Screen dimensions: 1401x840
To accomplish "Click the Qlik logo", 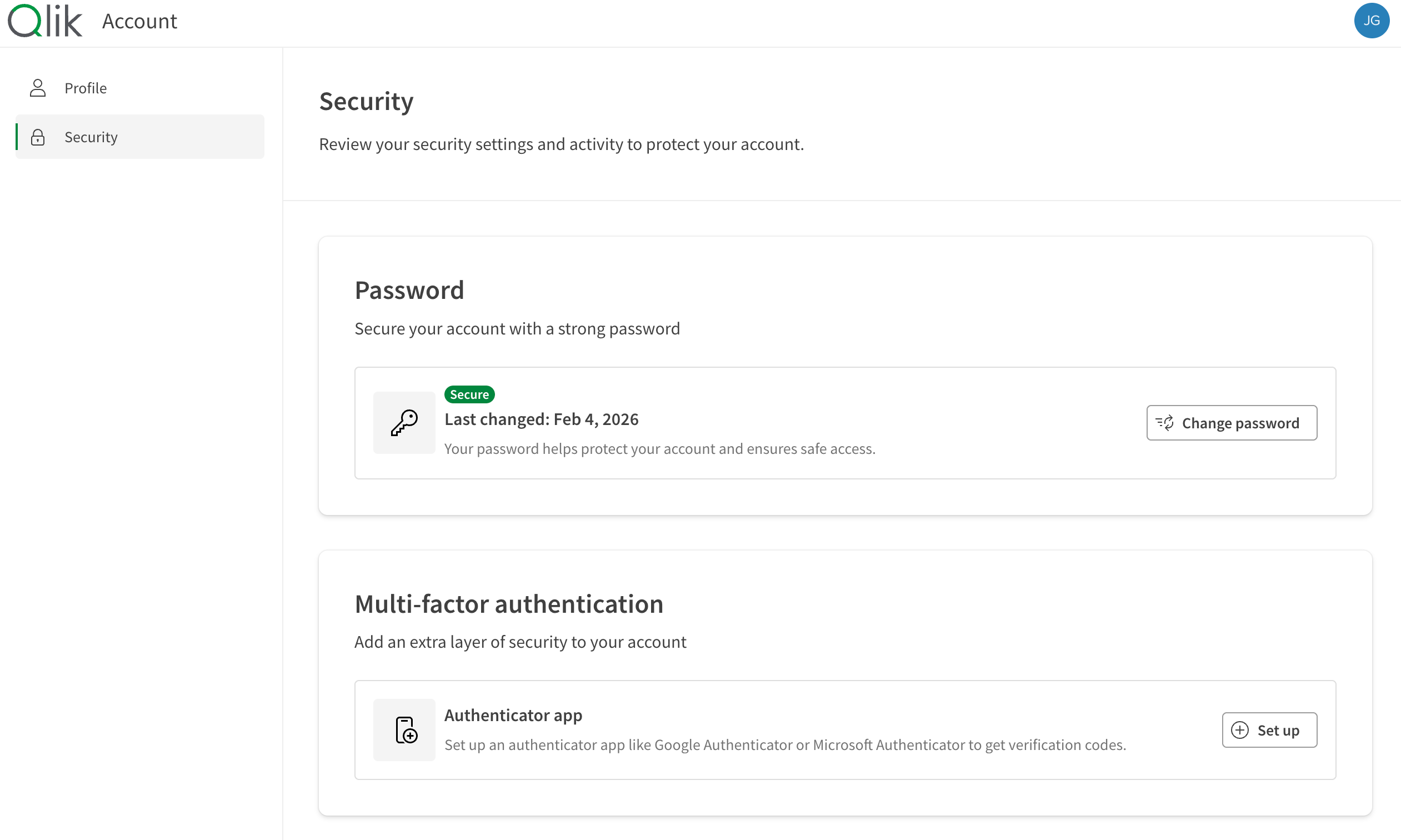I will click(x=45, y=21).
